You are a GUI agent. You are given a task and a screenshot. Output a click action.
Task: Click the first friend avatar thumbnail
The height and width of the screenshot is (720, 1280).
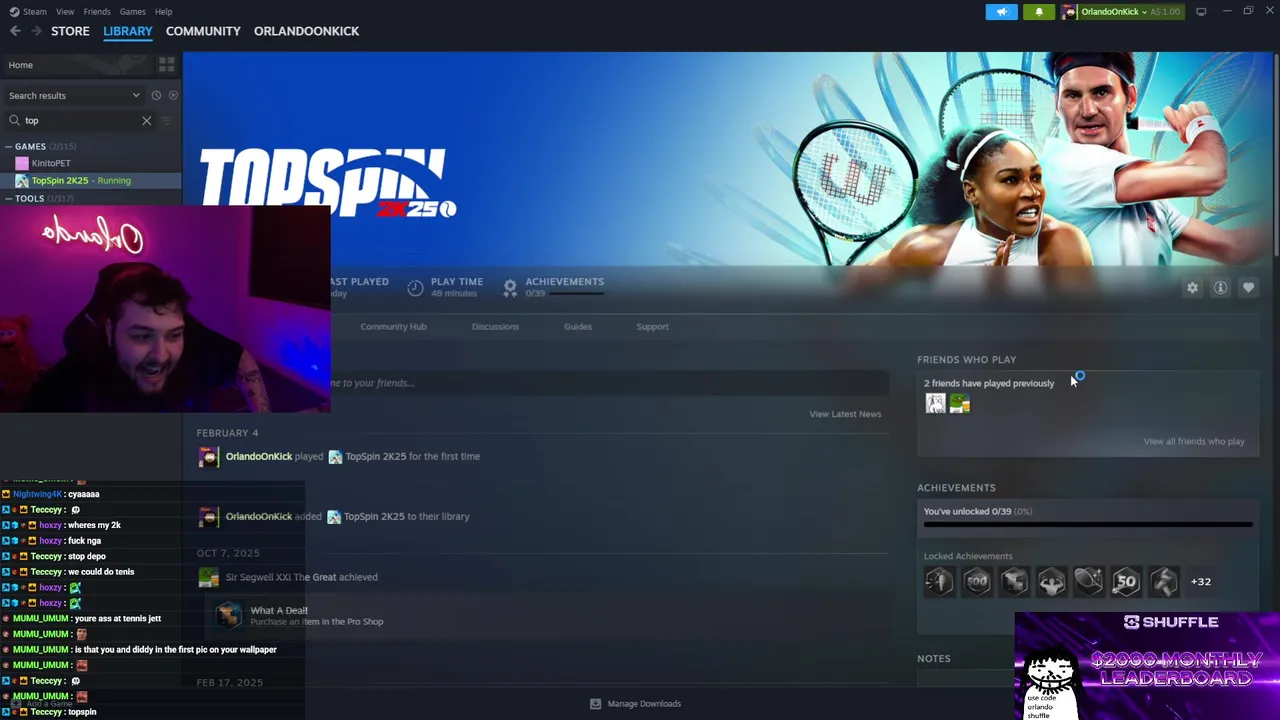tap(935, 403)
